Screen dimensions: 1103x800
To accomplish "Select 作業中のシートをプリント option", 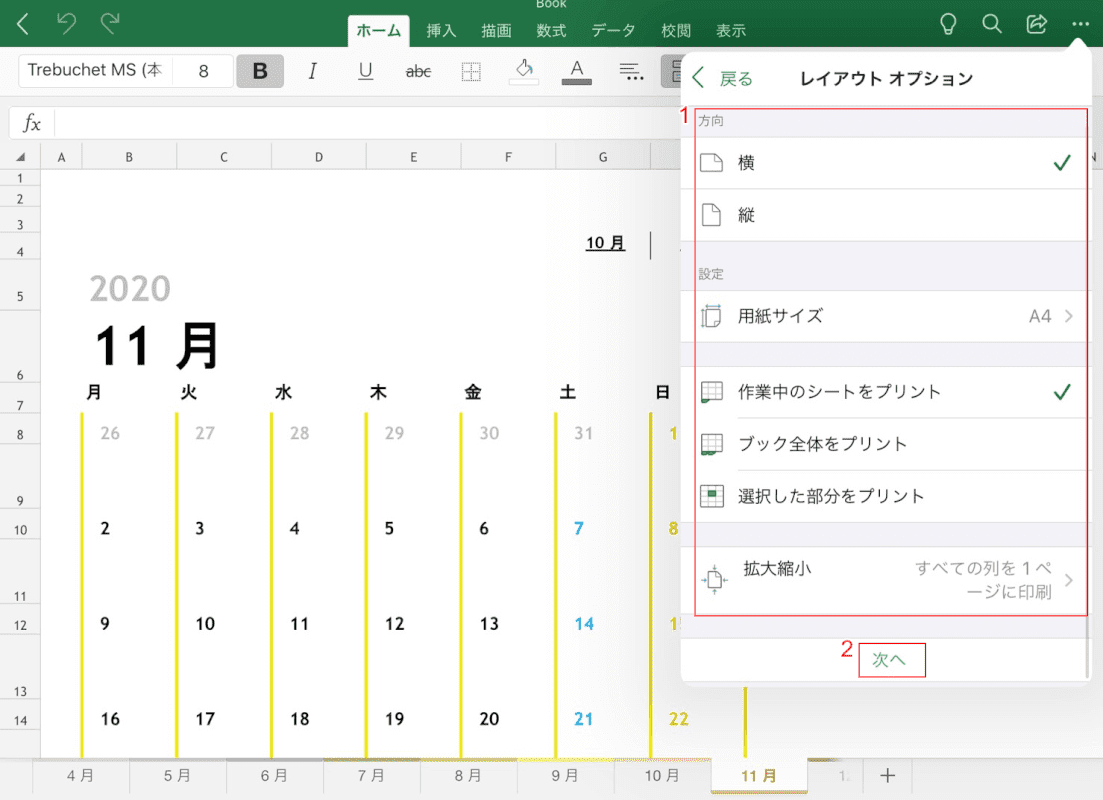I will point(887,392).
